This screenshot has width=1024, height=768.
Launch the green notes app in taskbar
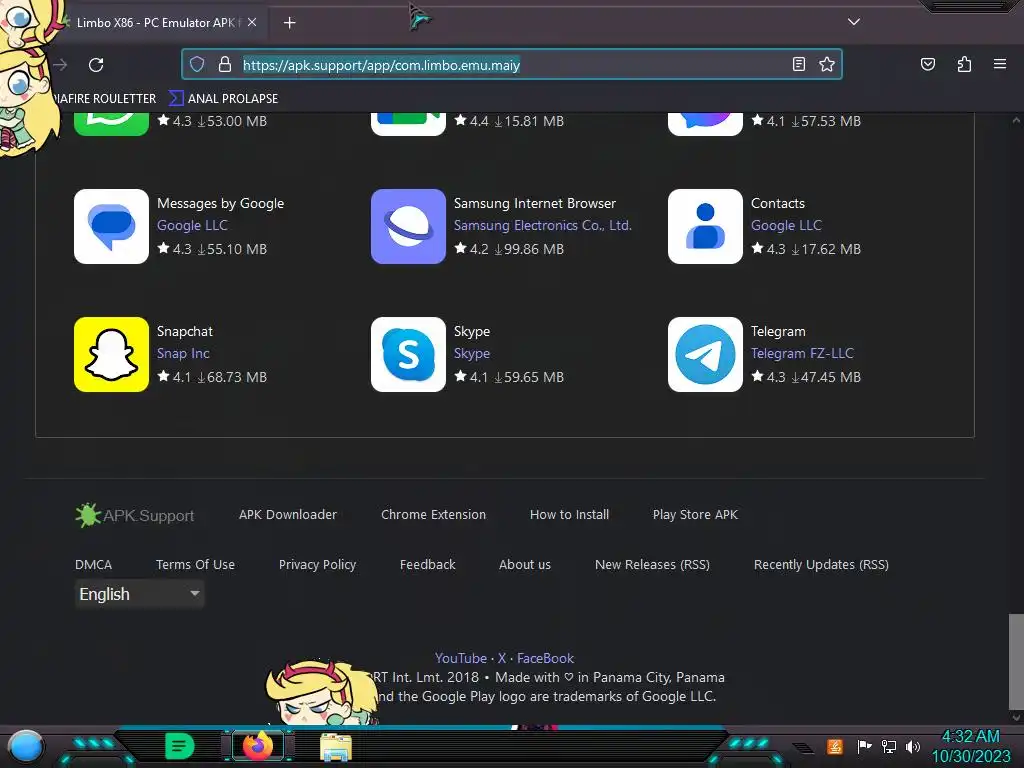pos(180,746)
